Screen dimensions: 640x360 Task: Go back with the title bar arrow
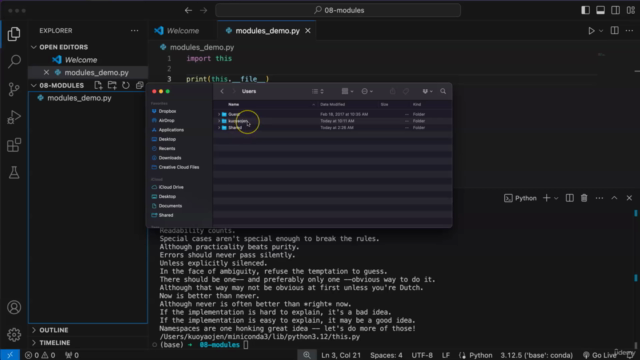(188, 10)
